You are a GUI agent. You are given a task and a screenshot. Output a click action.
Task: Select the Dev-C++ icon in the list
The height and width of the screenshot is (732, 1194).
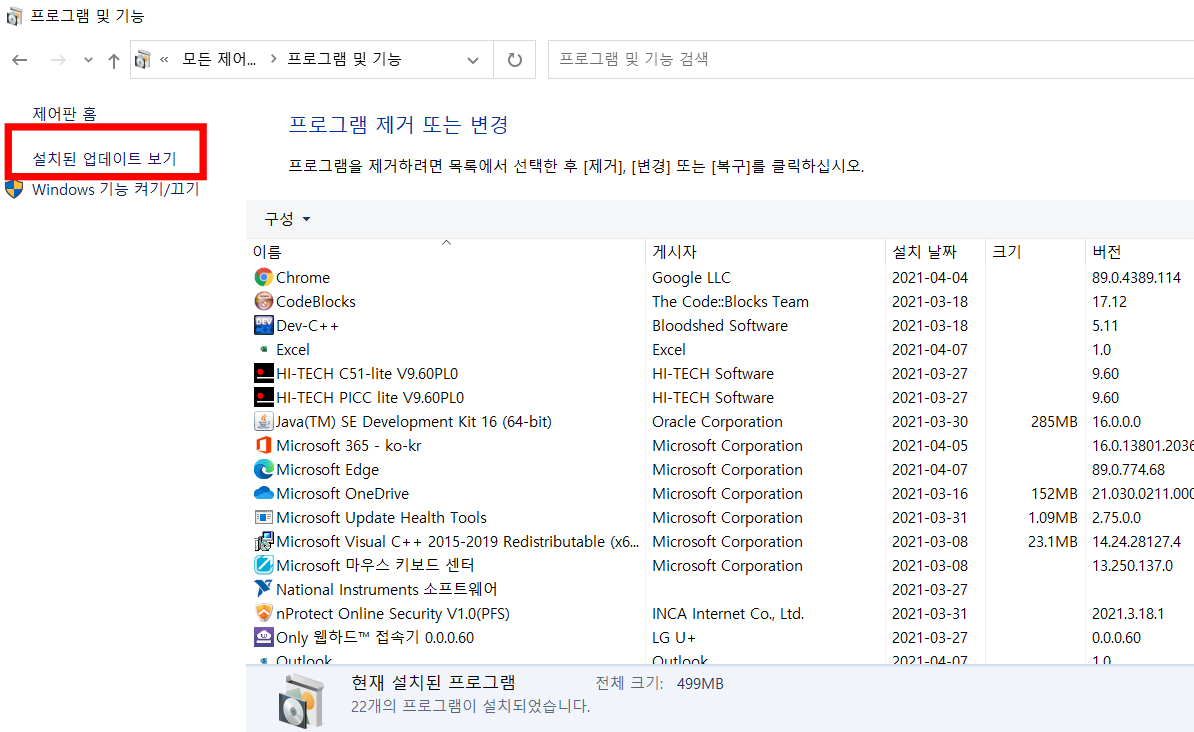point(263,325)
